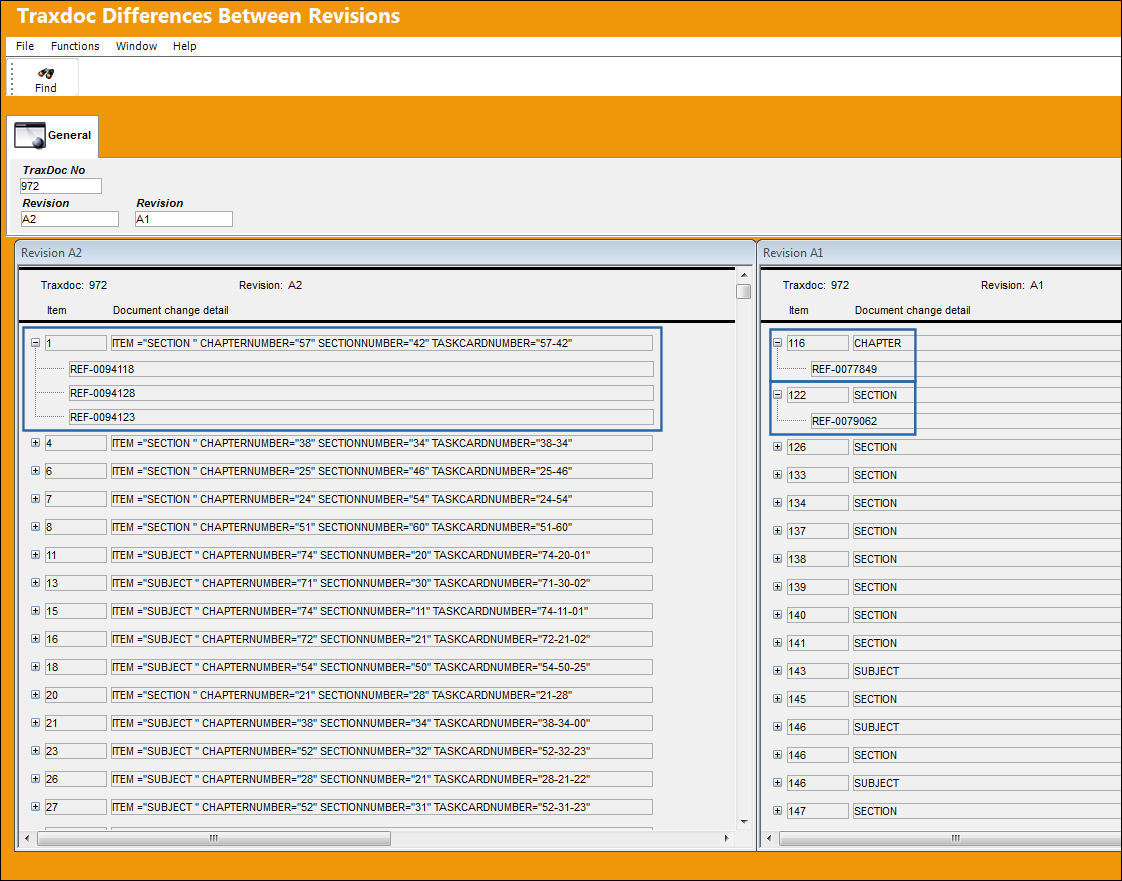Click Revision A2 horizontal scroll left arrow
The width and height of the screenshot is (1122, 881).
point(27,838)
